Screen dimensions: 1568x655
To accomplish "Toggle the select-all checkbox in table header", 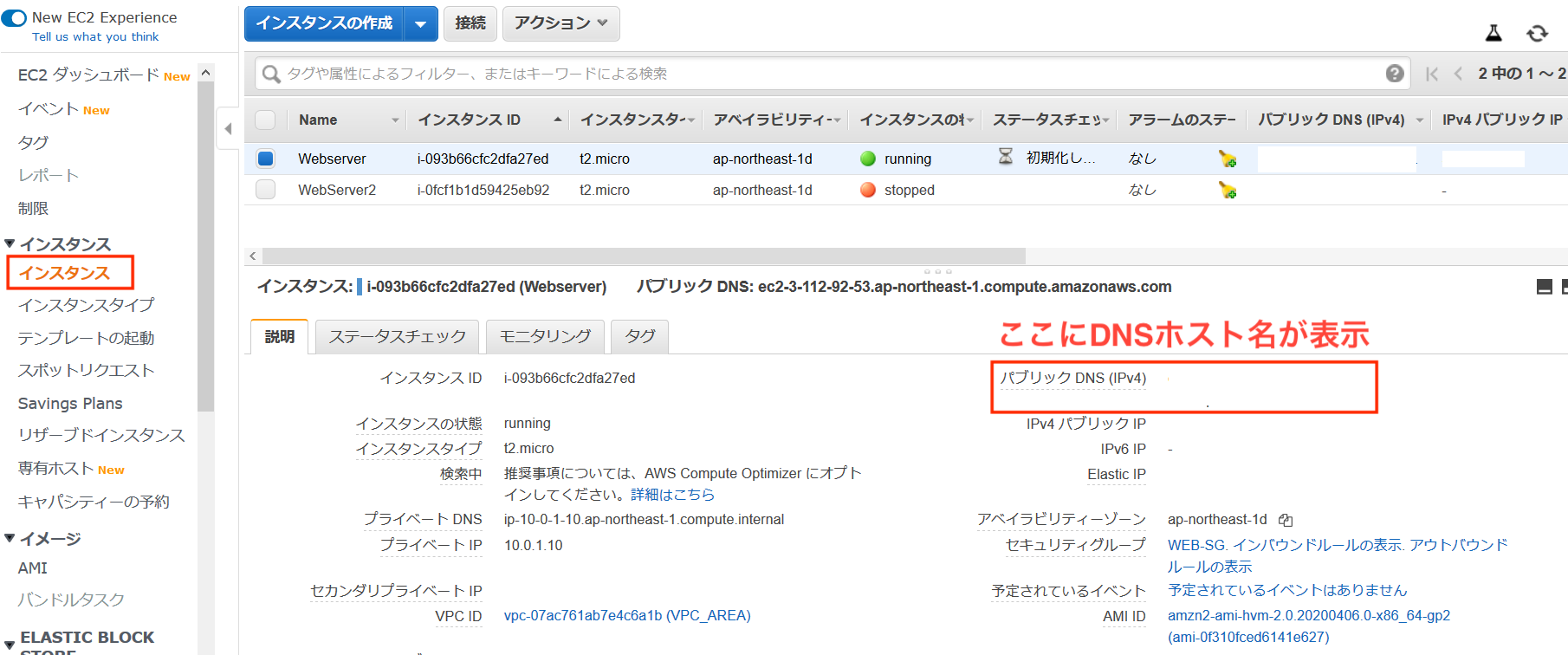I will tap(266, 120).
